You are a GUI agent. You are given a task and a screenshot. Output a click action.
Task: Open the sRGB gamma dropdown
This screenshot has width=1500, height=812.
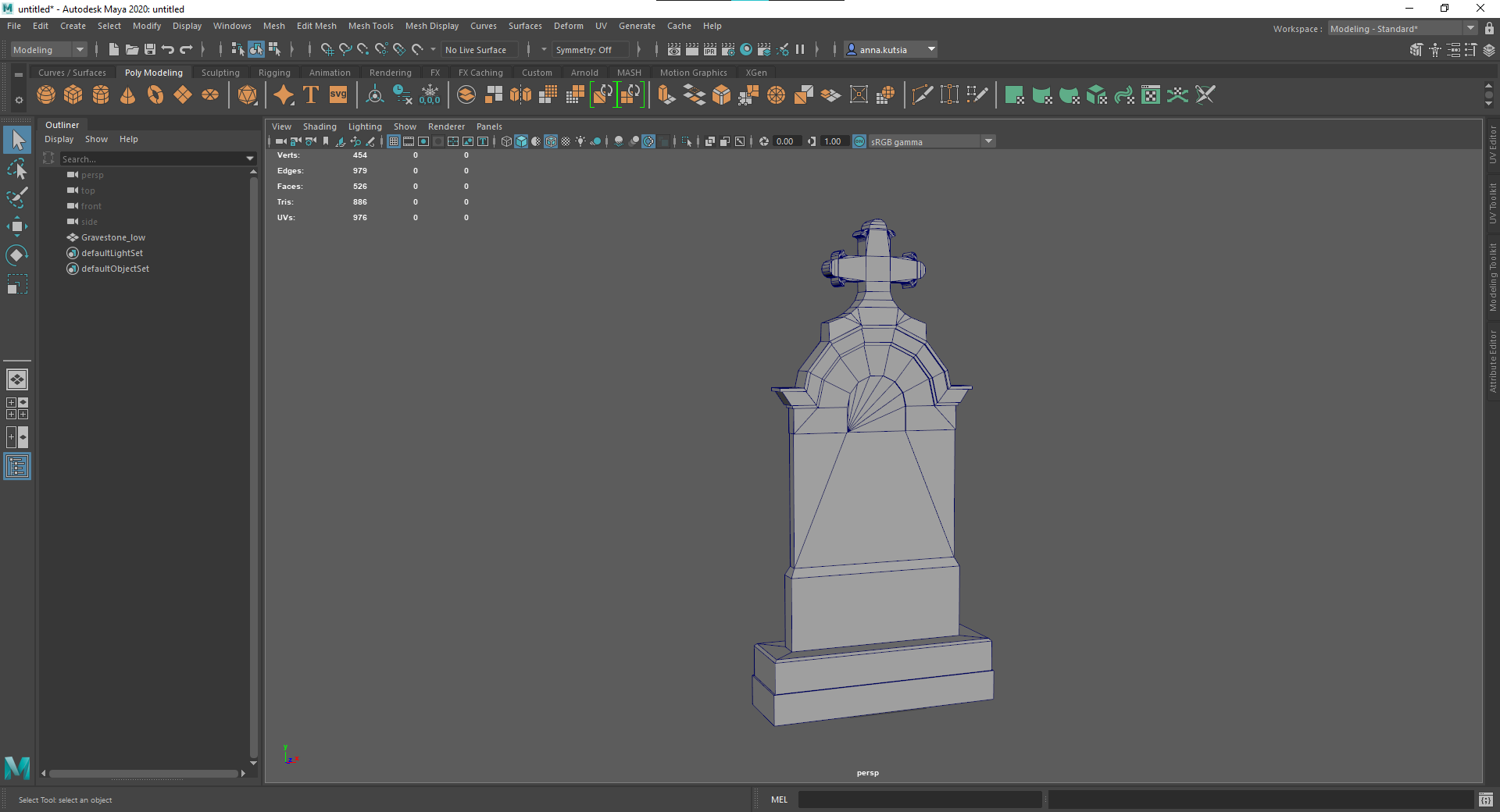click(931, 141)
